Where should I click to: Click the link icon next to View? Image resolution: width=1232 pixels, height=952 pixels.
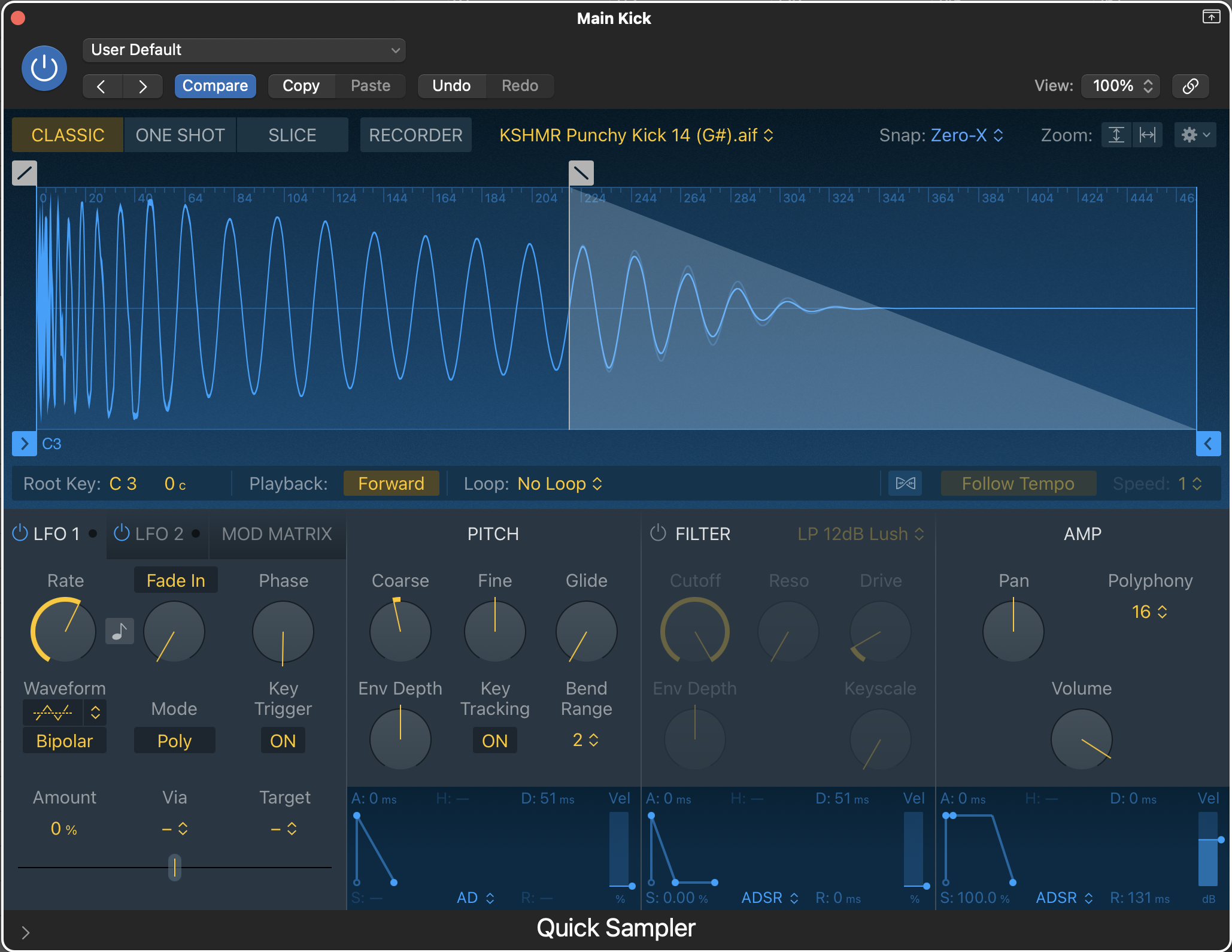click(x=1190, y=86)
